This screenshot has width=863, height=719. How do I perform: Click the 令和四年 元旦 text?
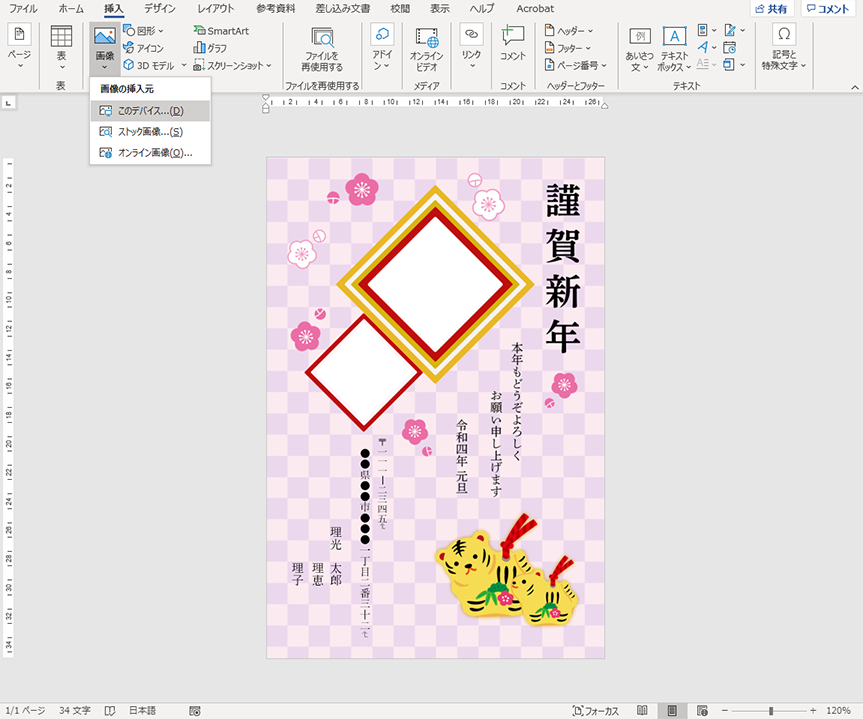pos(462,456)
